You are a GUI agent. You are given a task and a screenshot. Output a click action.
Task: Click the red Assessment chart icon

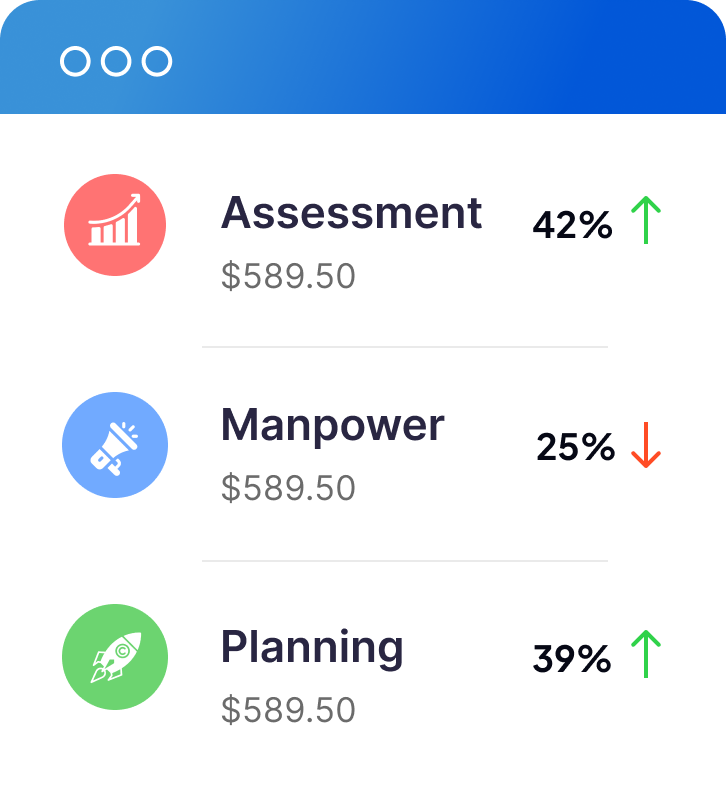(115, 225)
